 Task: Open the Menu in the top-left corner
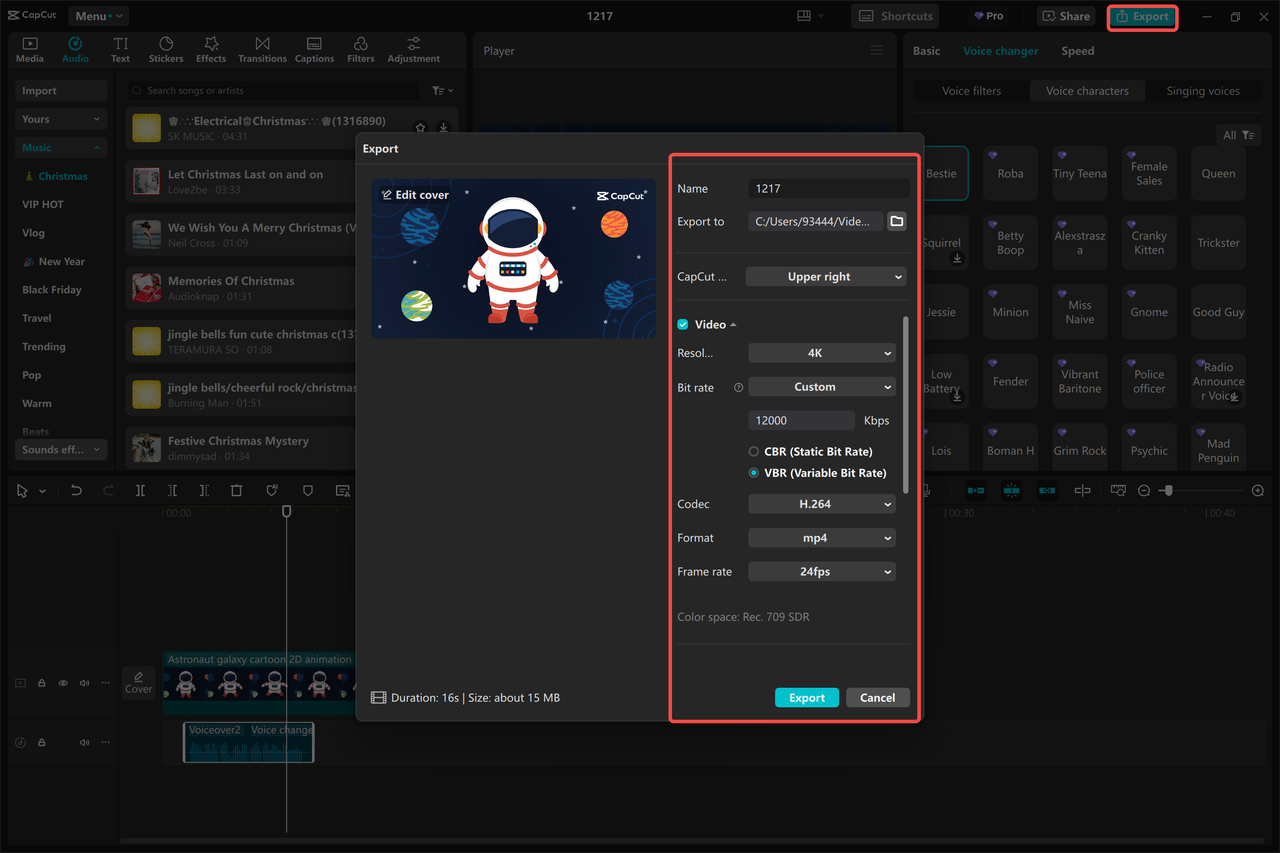pos(97,15)
